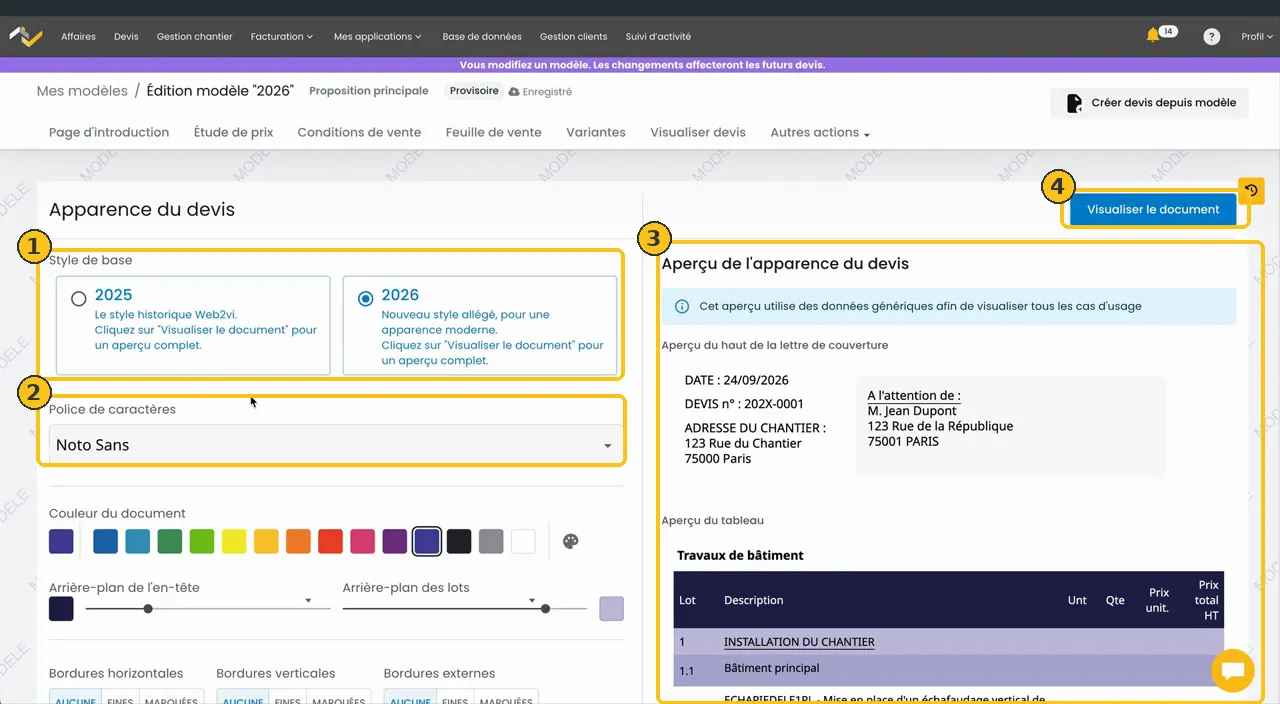Go to Gestion chantier
The image size is (1280, 704).
click(x=194, y=37)
